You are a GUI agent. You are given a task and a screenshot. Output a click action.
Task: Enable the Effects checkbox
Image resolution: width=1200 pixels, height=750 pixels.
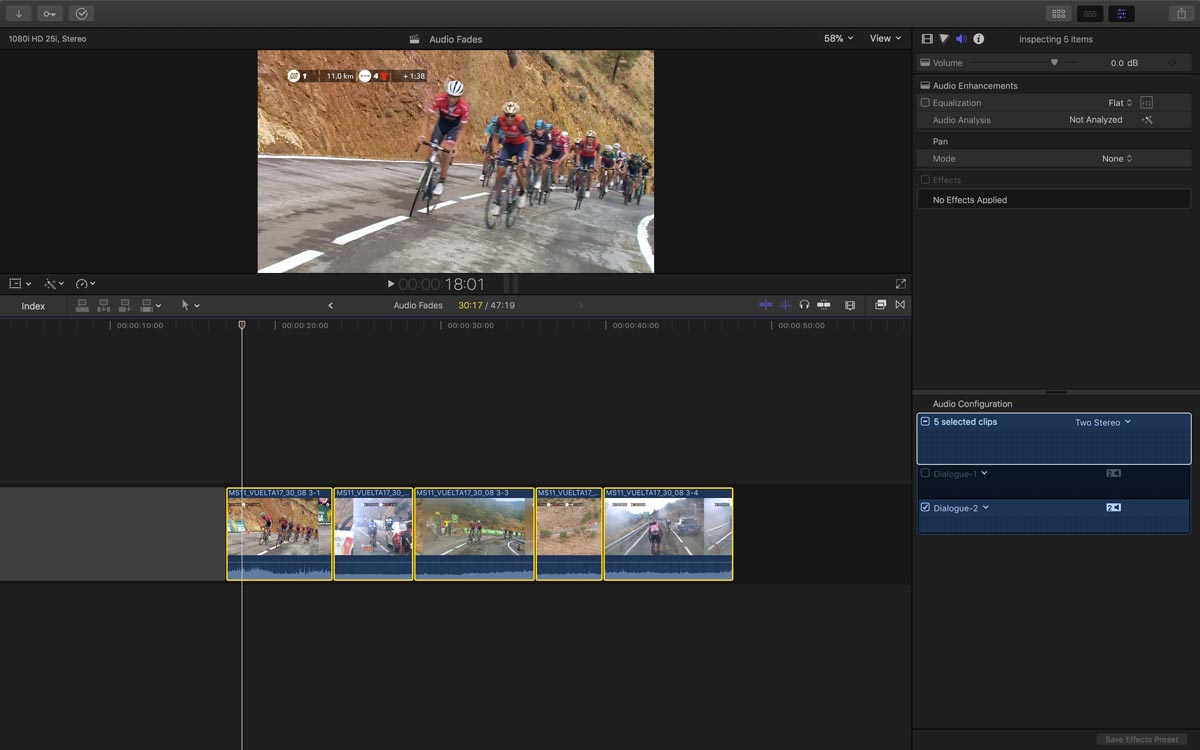[x=925, y=180]
